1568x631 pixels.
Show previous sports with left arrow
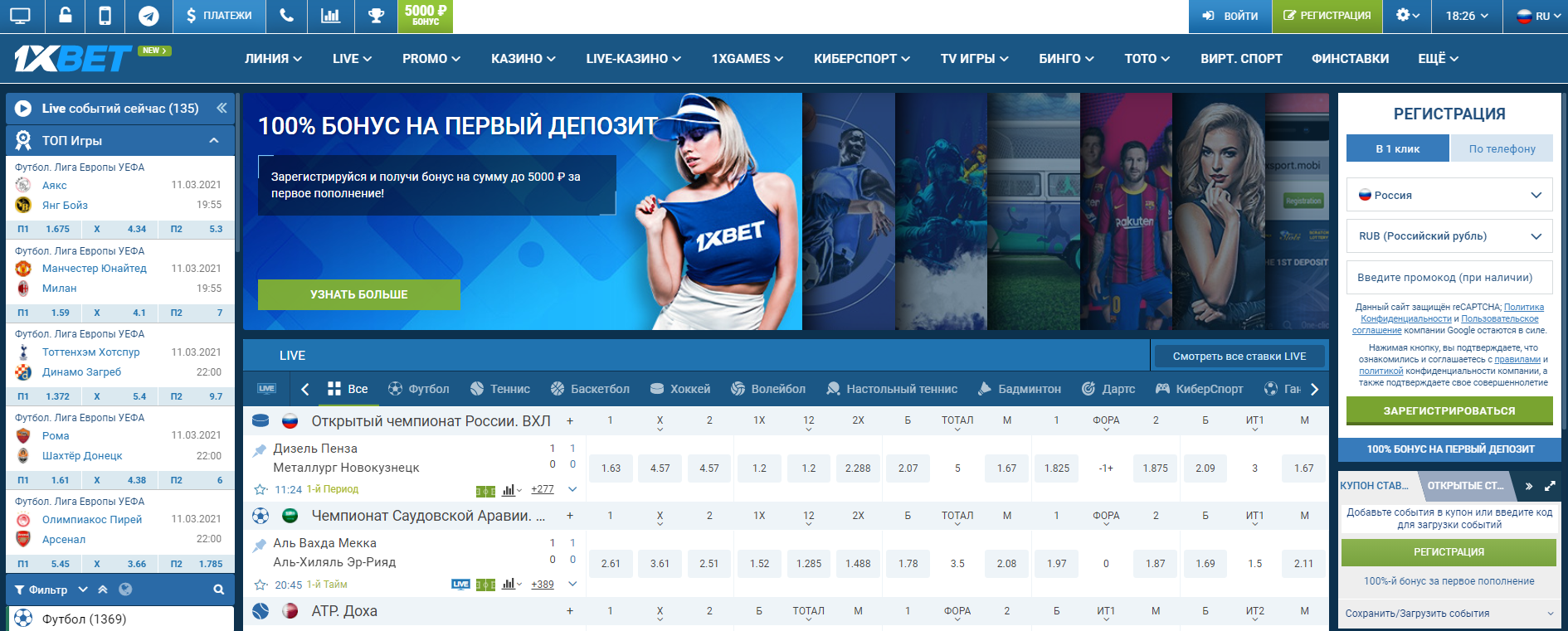(305, 389)
